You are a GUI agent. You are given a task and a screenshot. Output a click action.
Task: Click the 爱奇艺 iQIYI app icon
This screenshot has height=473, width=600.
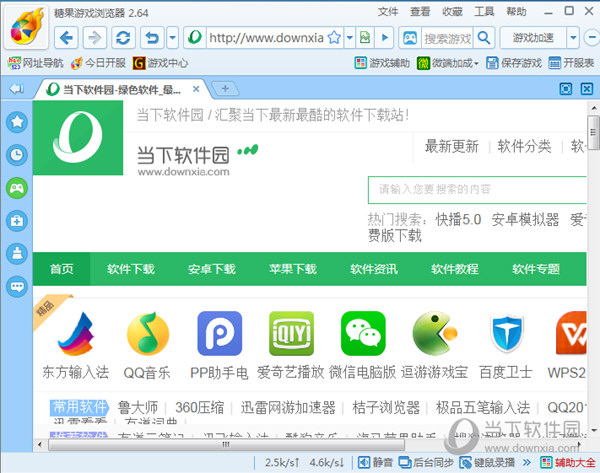pyautogui.click(x=291, y=333)
